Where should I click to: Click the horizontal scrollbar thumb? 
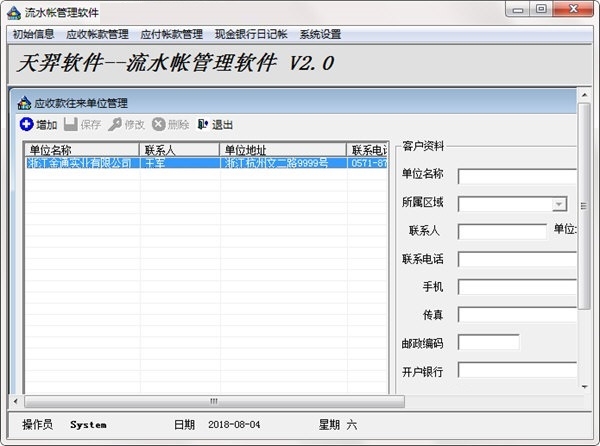point(214,401)
